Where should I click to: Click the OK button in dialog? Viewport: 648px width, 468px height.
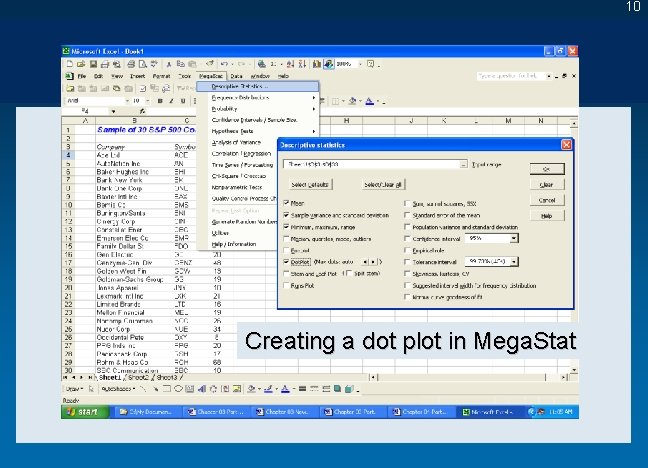[x=547, y=169]
